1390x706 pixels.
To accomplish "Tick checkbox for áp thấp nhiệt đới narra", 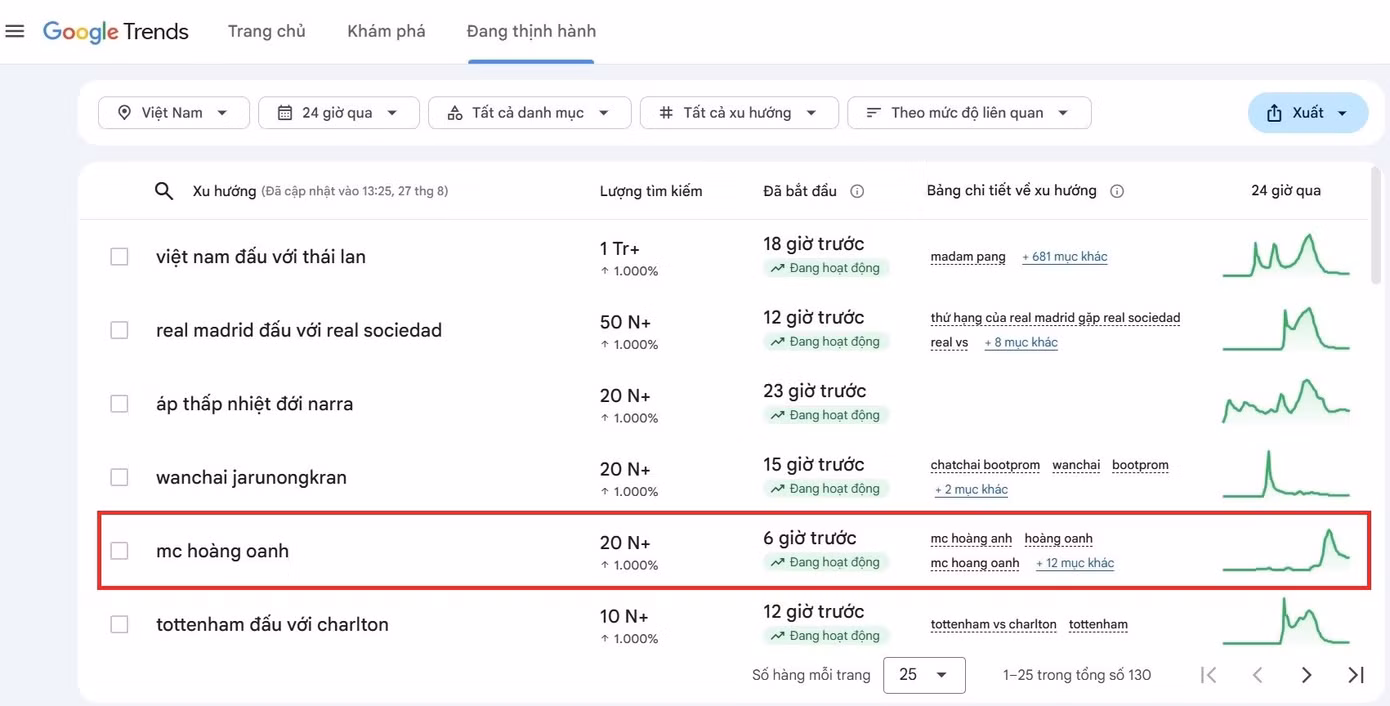I will coord(119,404).
